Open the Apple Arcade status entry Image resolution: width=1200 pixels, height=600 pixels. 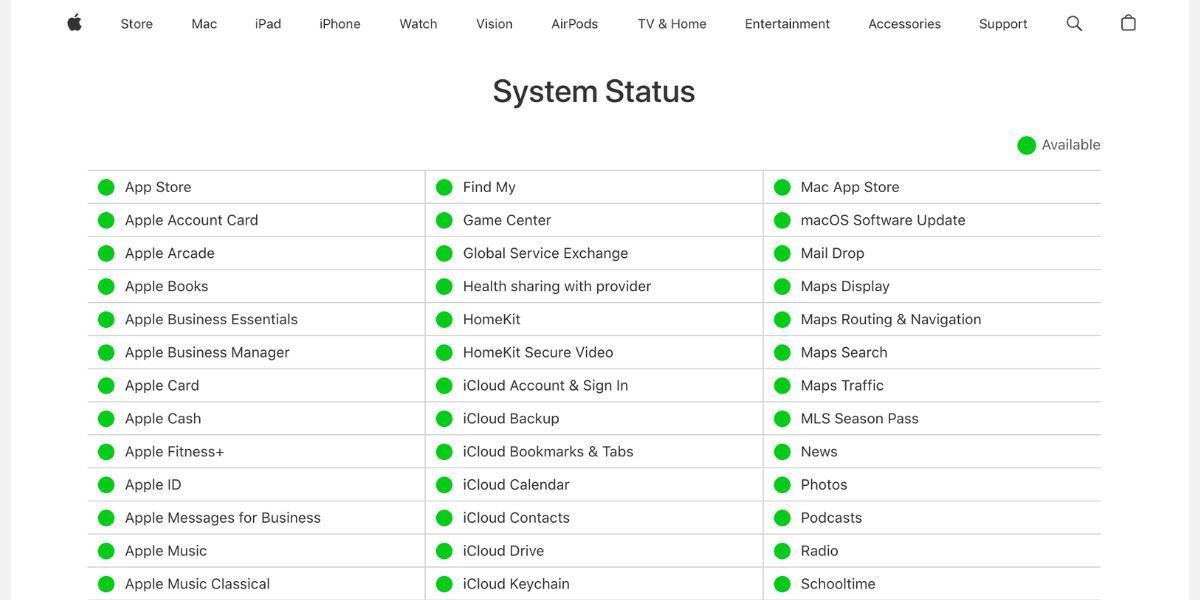(x=170, y=253)
